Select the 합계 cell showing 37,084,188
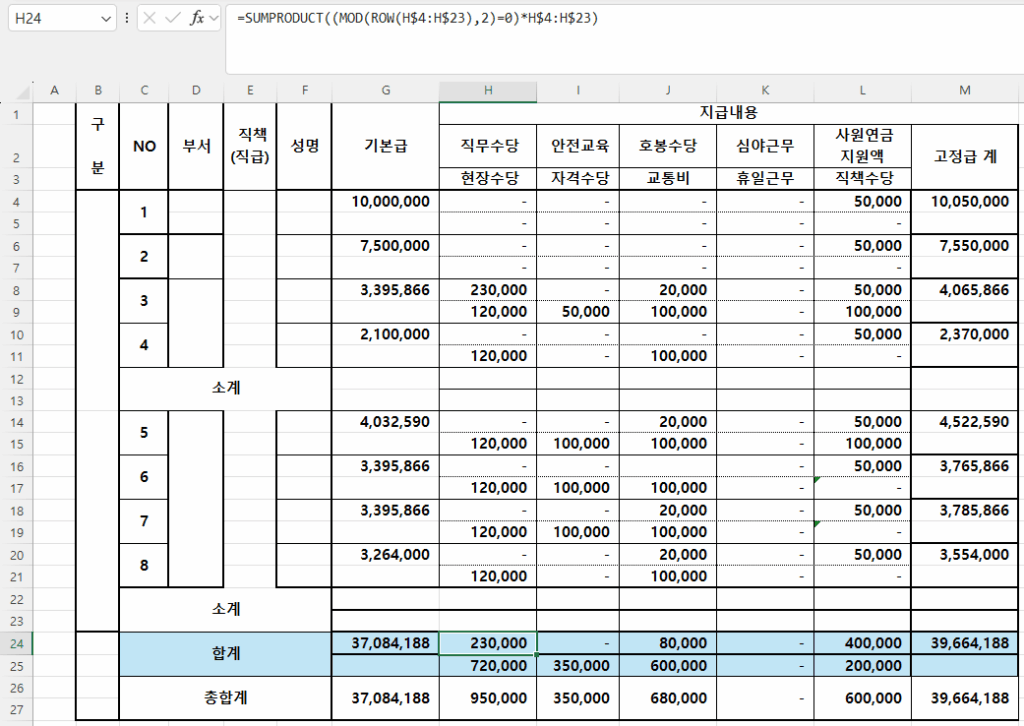 (x=385, y=644)
